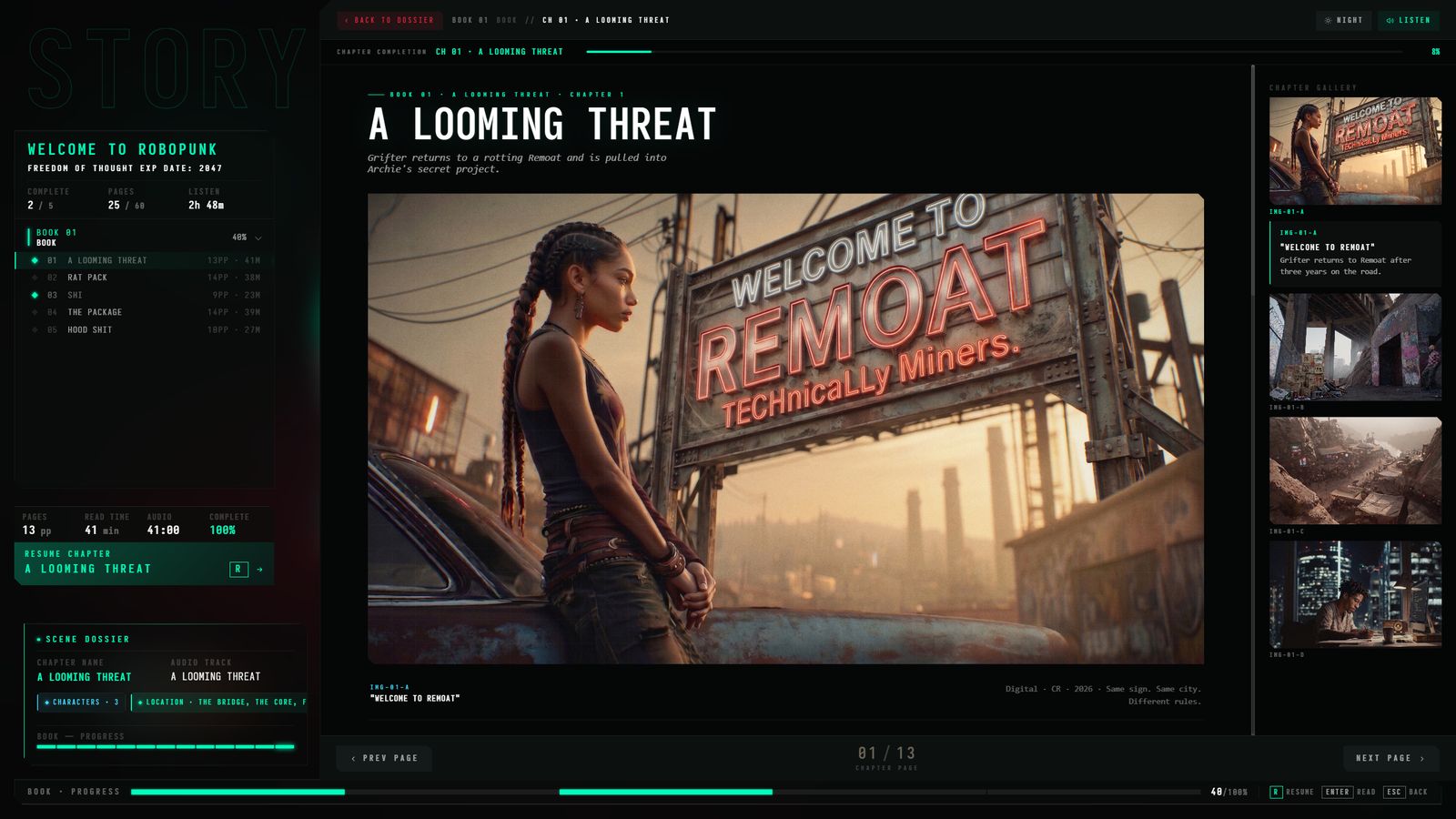This screenshot has height=819, width=1456.
Task: Open chapter 04 The Package
Action: (x=144, y=312)
